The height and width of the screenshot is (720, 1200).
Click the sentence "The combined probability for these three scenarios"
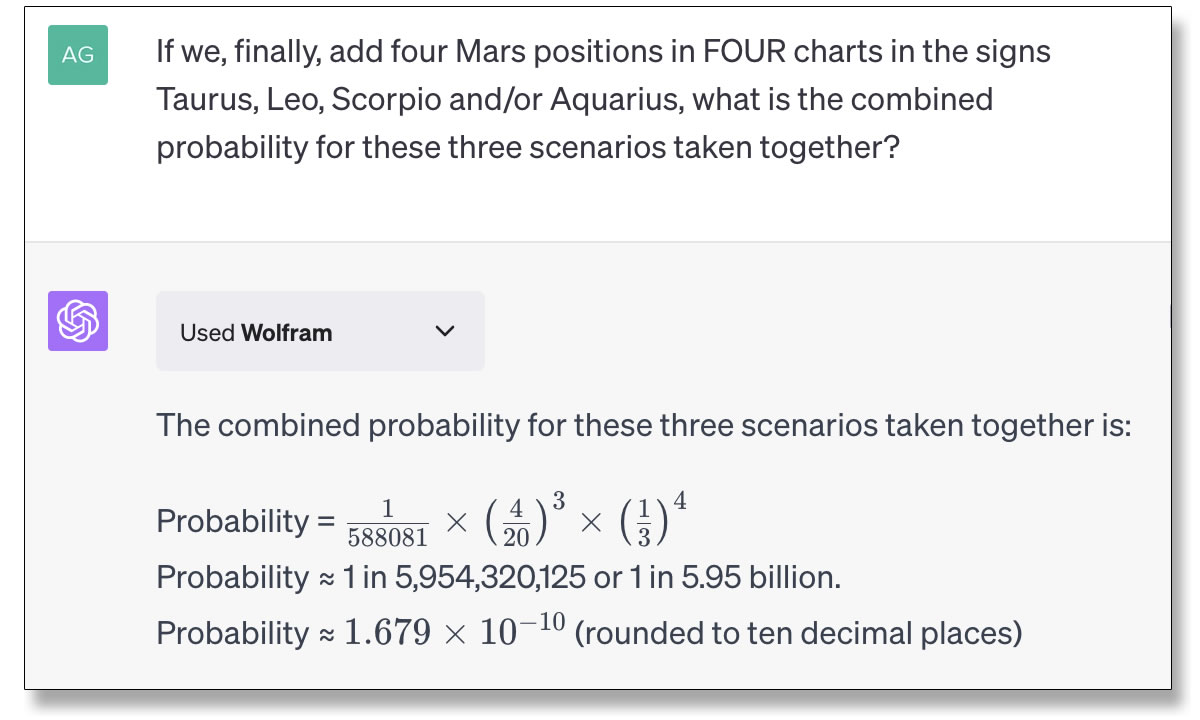[x=644, y=426]
